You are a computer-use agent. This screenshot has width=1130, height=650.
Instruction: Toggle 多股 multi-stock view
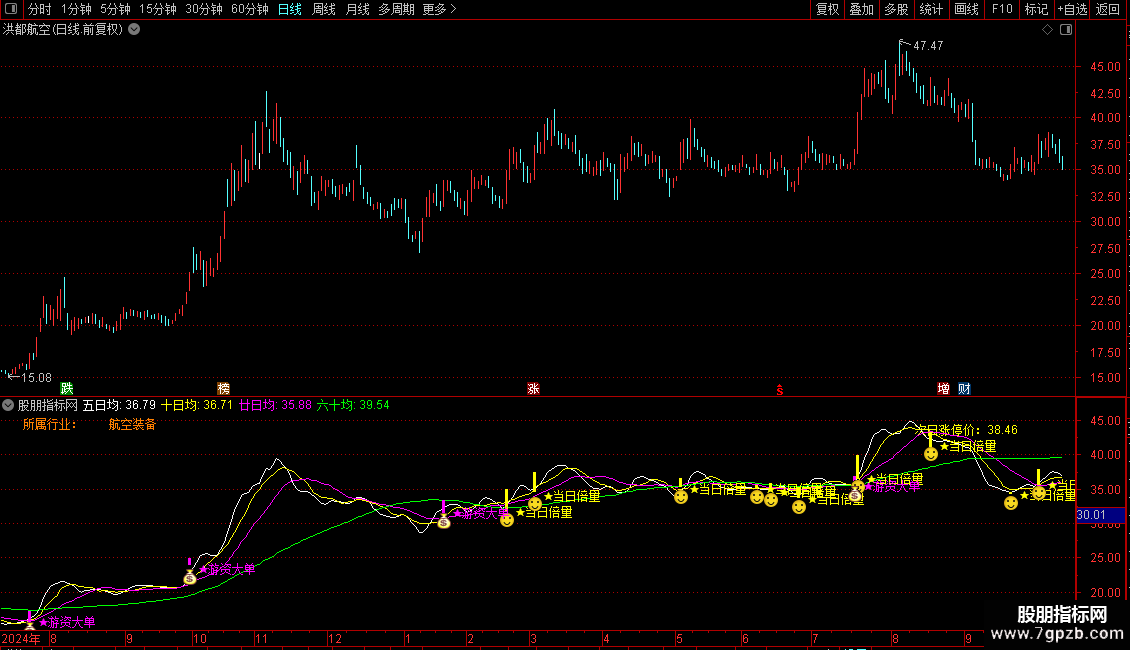(x=896, y=9)
